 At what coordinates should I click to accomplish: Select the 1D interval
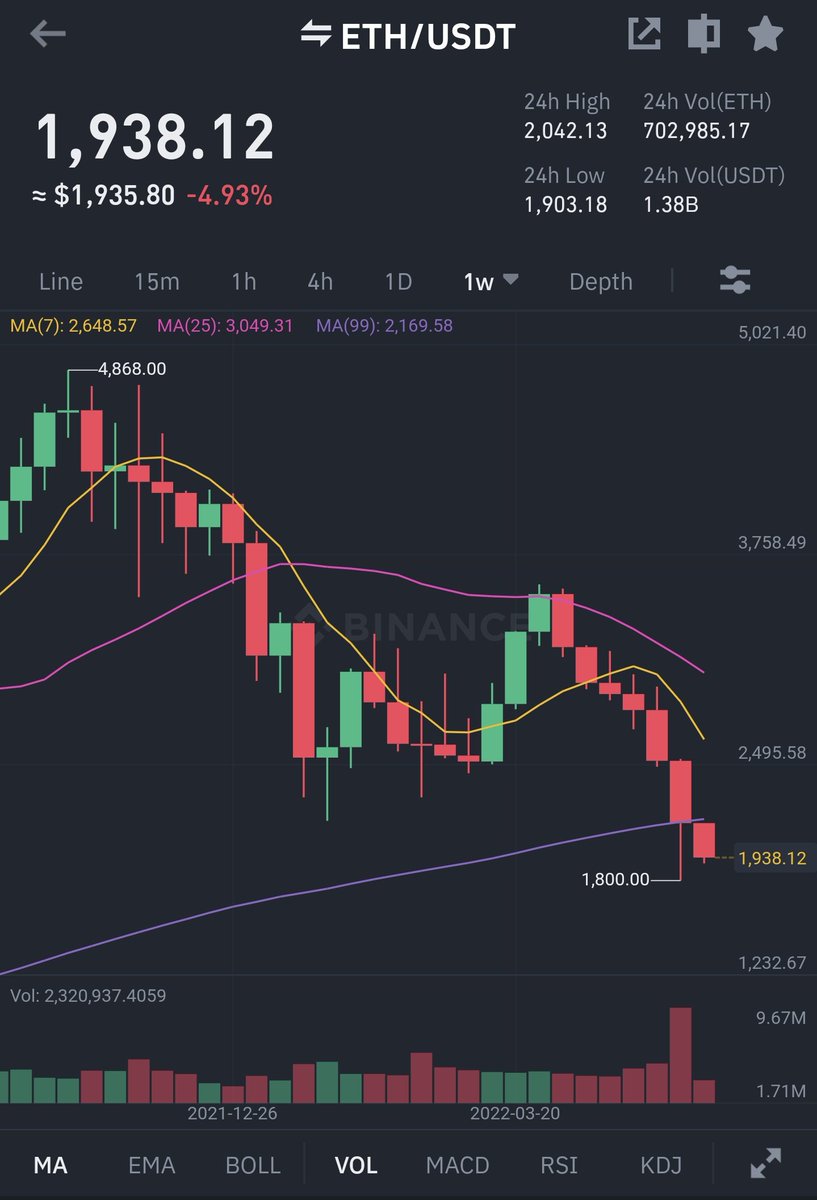tap(398, 282)
